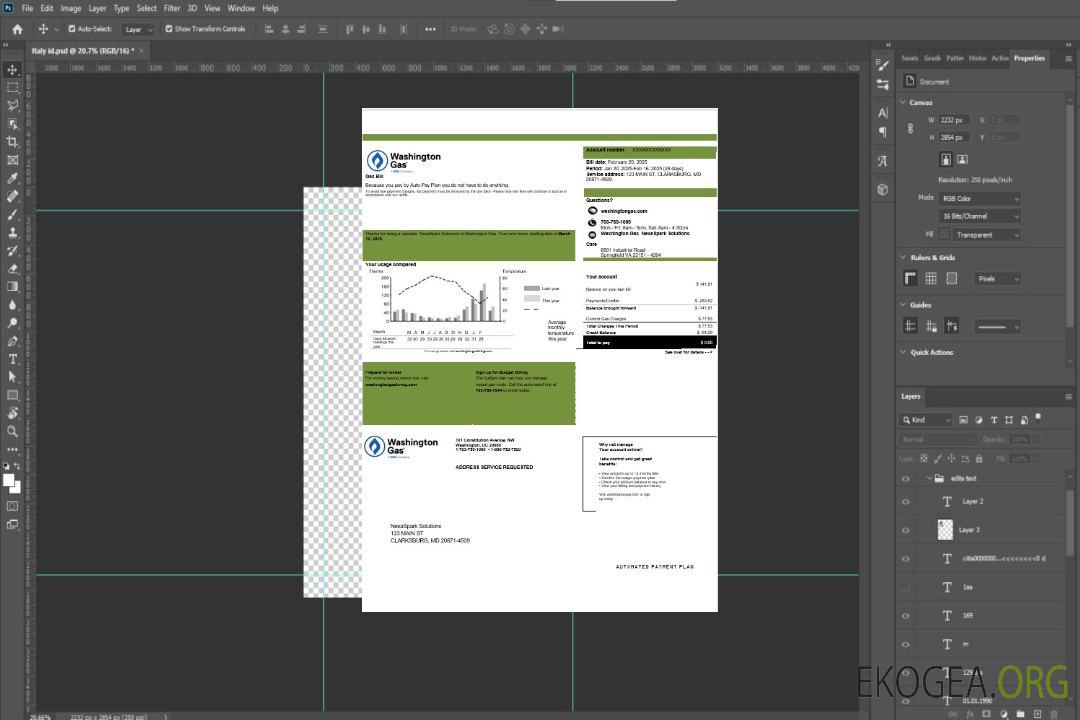Open the 3D panel cube icon
Viewport: 1080px width, 720px height.
point(883,189)
